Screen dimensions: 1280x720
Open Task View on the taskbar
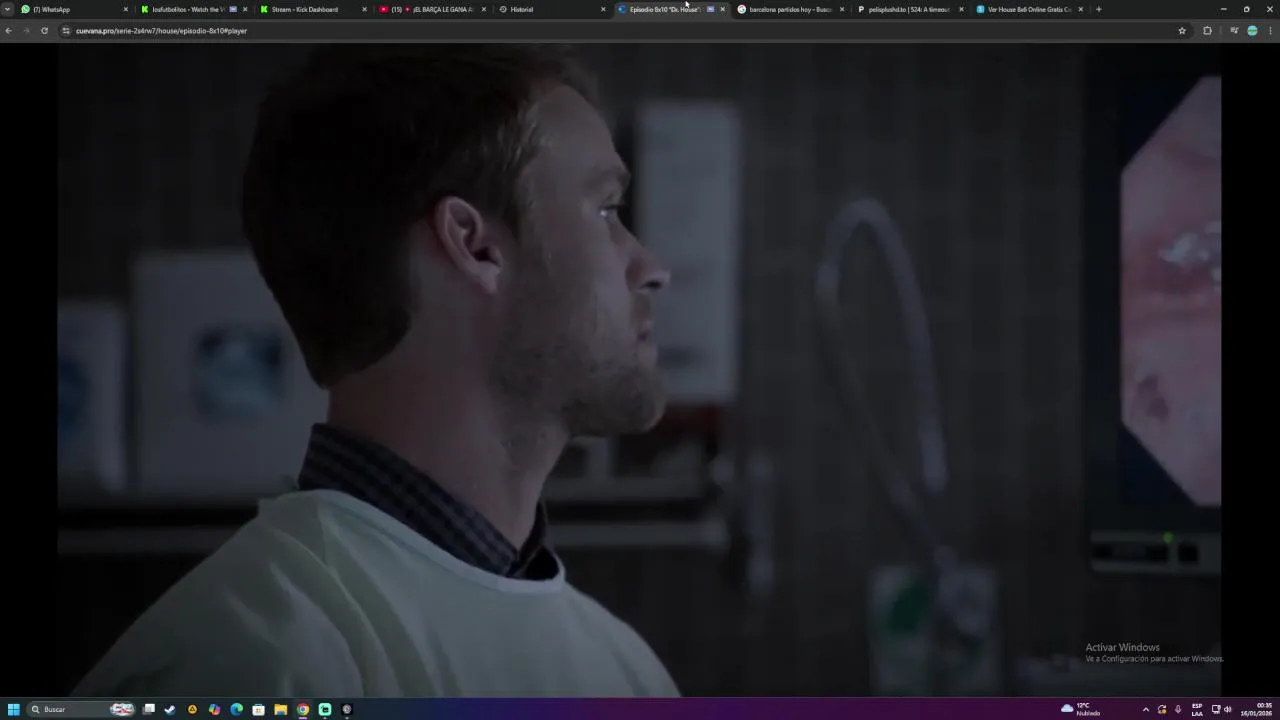pos(149,709)
